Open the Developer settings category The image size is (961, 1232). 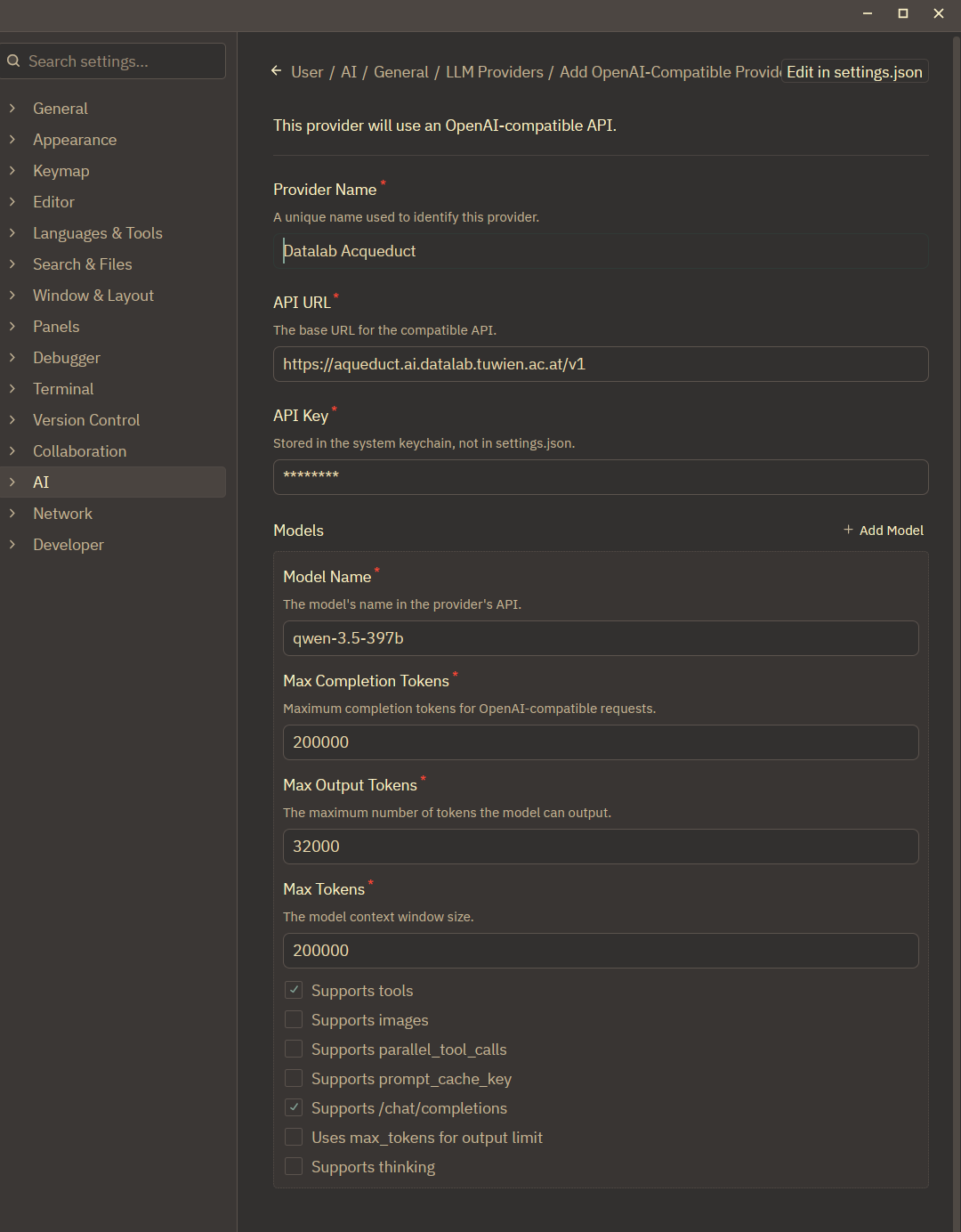click(x=113, y=545)
